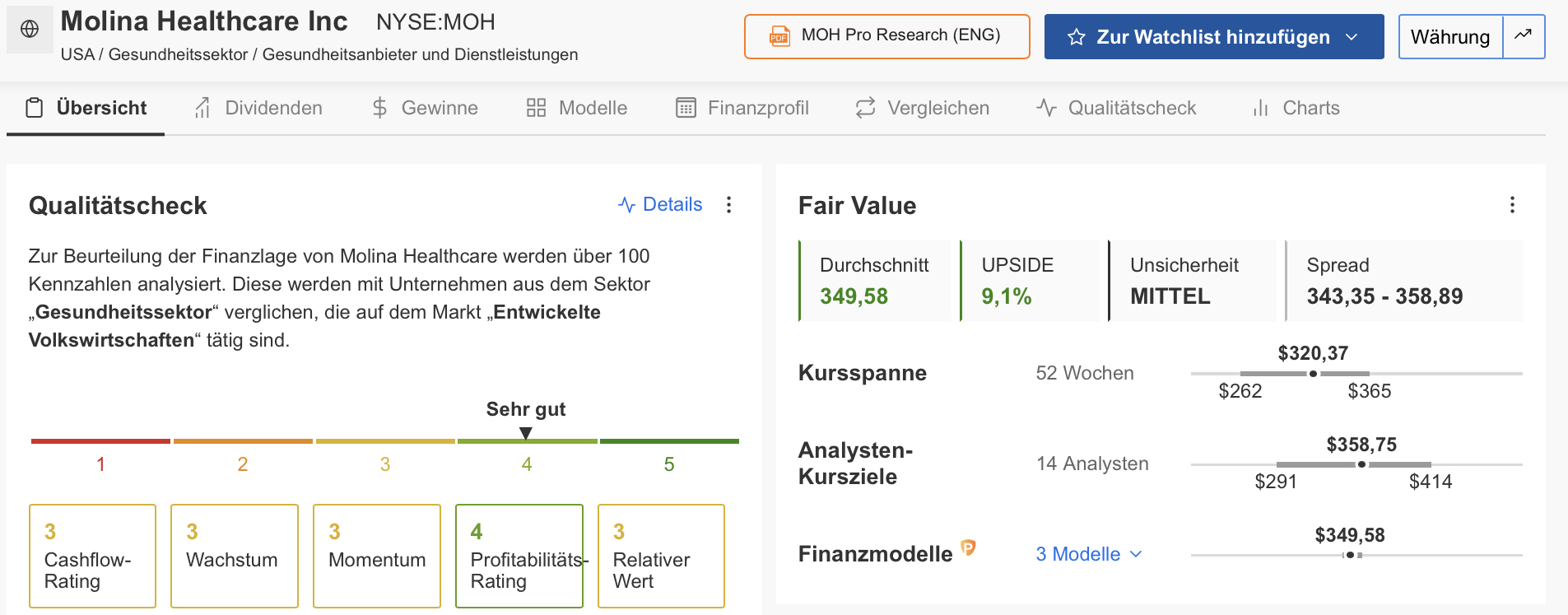
Task: Click the table icon of Finanzprofil
Action: [x=686, y=108]
